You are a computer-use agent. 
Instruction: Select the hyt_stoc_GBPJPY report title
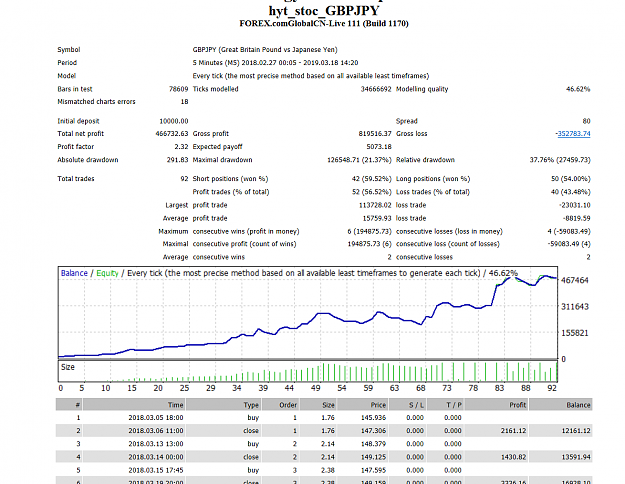point(324,10)
